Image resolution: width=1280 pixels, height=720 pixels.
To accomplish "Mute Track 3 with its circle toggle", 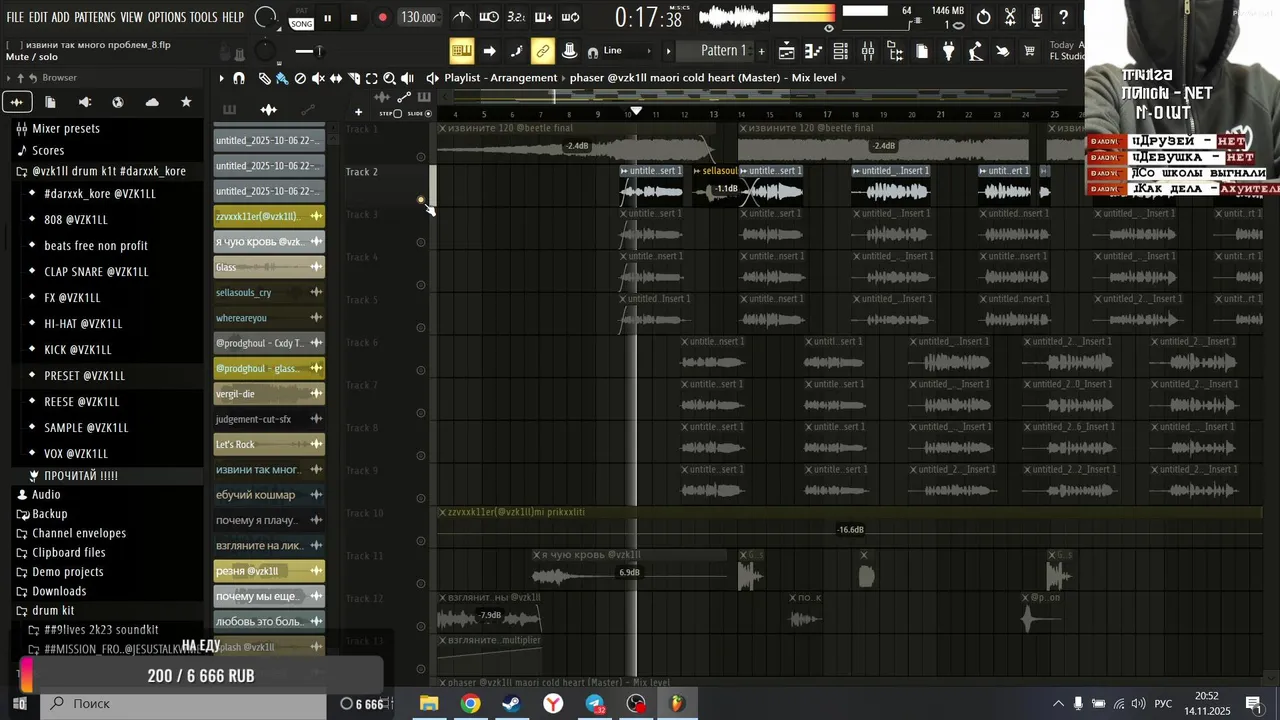I will point(421,242).
